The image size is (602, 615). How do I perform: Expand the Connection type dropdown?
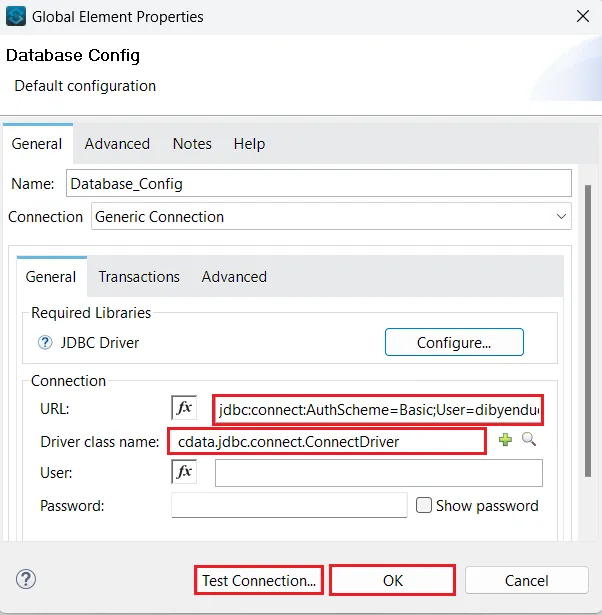[561, 216]
